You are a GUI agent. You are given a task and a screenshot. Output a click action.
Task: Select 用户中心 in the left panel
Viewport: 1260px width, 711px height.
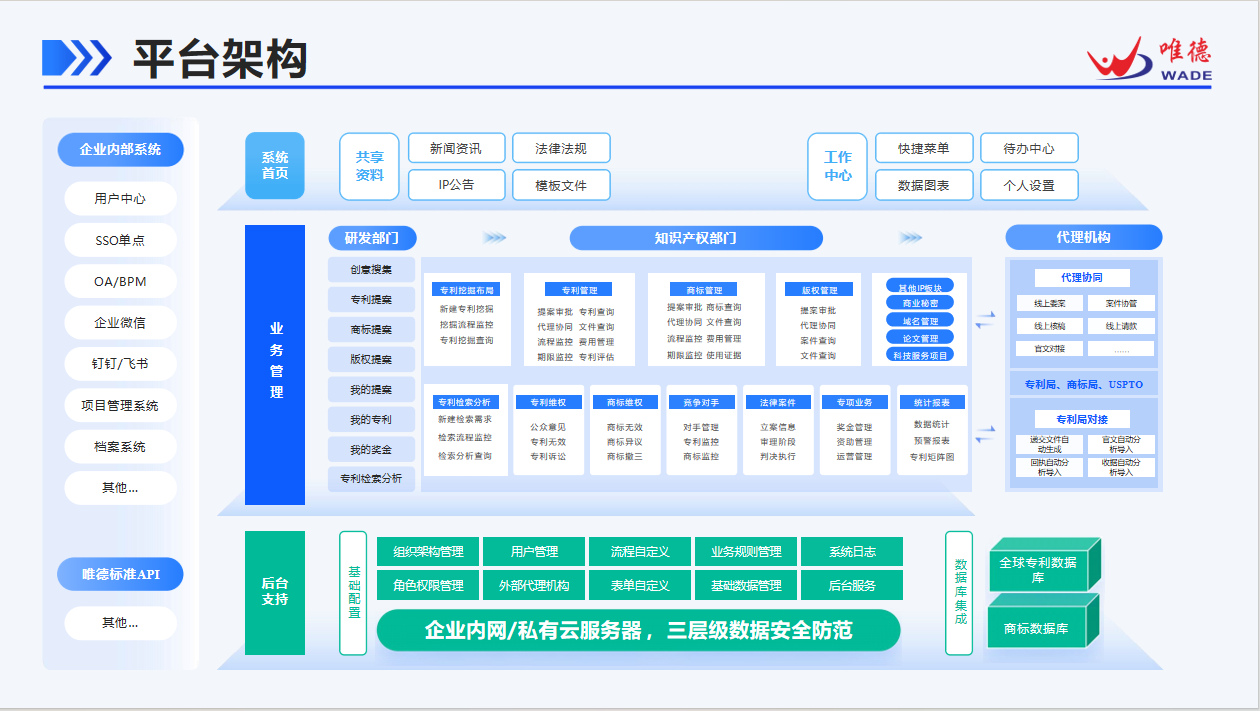[120, 198]
